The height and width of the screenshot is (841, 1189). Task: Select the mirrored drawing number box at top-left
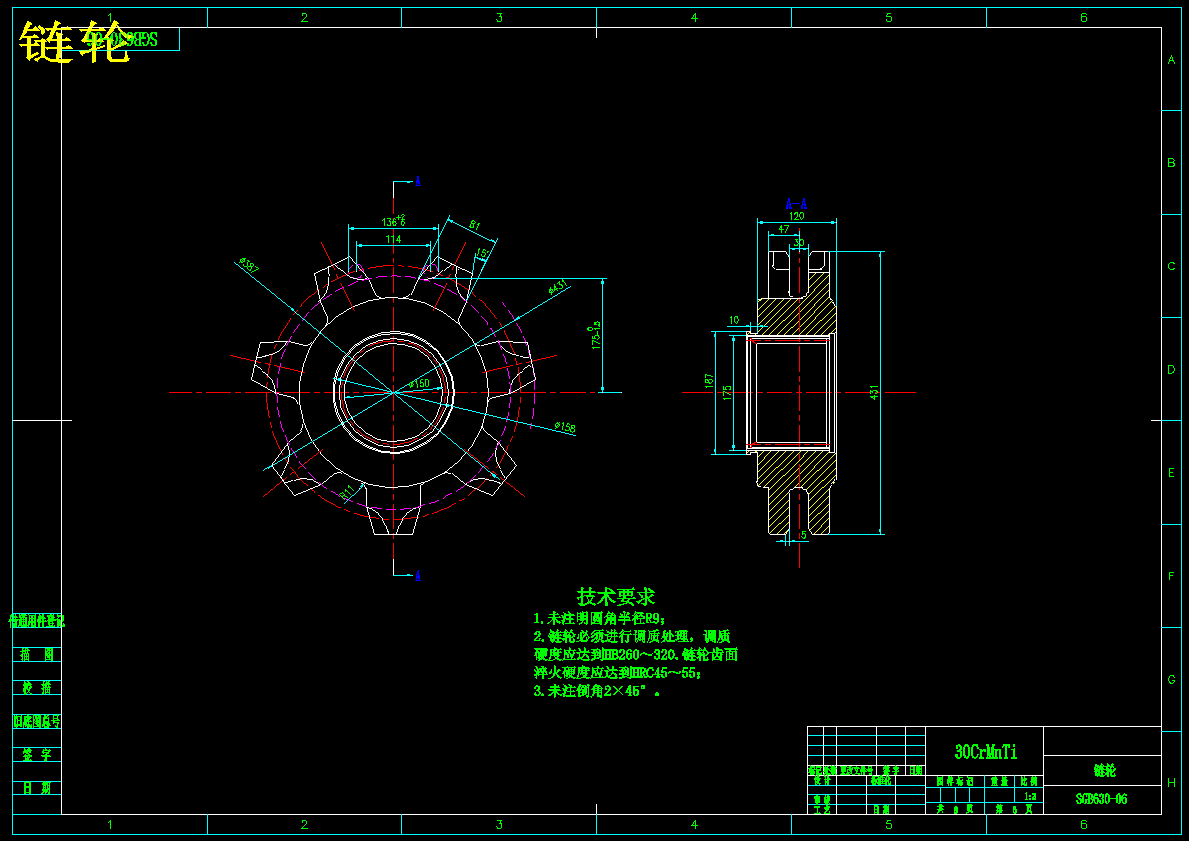pyautogui.click(x=121, y=39)
